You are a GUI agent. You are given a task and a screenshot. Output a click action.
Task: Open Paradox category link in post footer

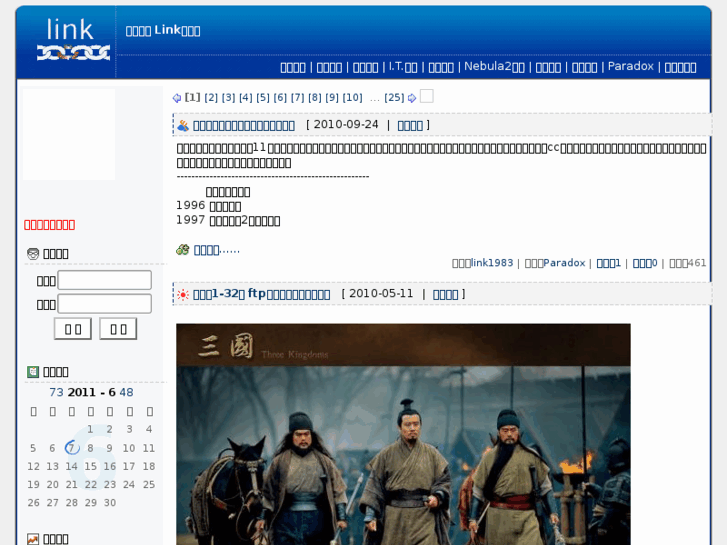coord(564,263)
